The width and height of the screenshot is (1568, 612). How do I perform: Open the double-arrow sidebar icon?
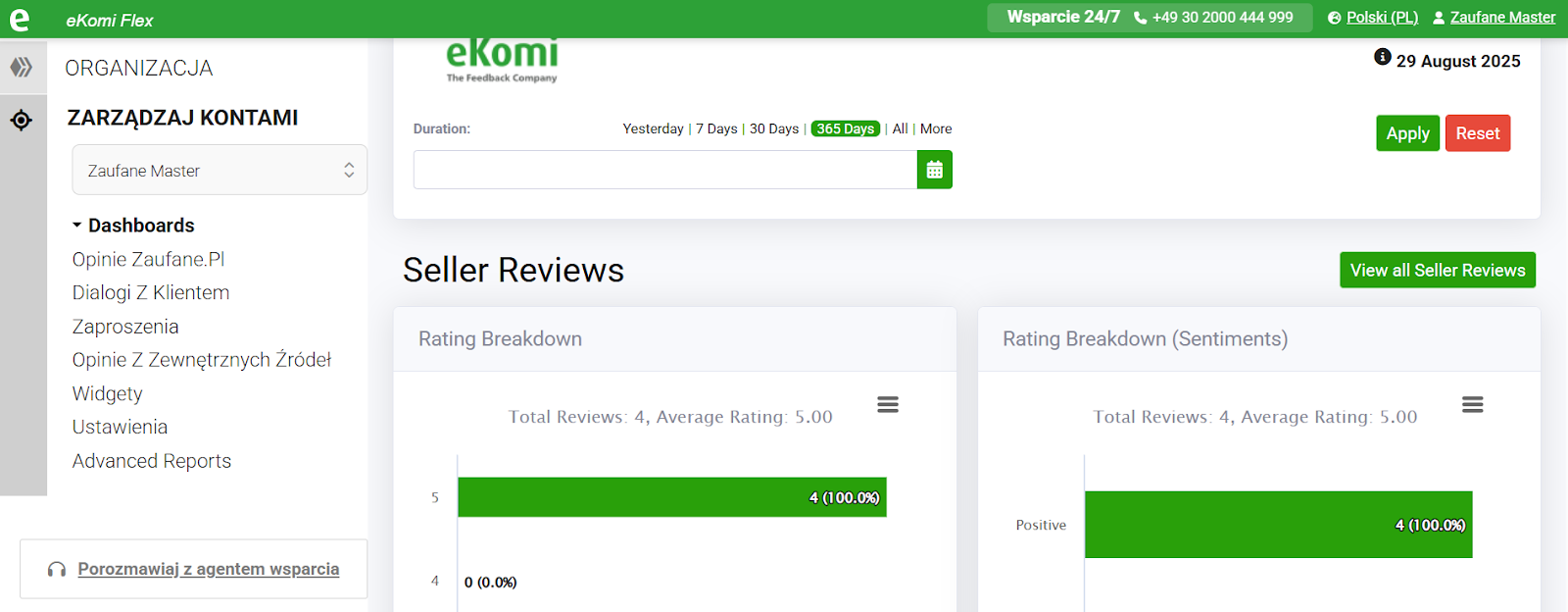coord(22,67)
